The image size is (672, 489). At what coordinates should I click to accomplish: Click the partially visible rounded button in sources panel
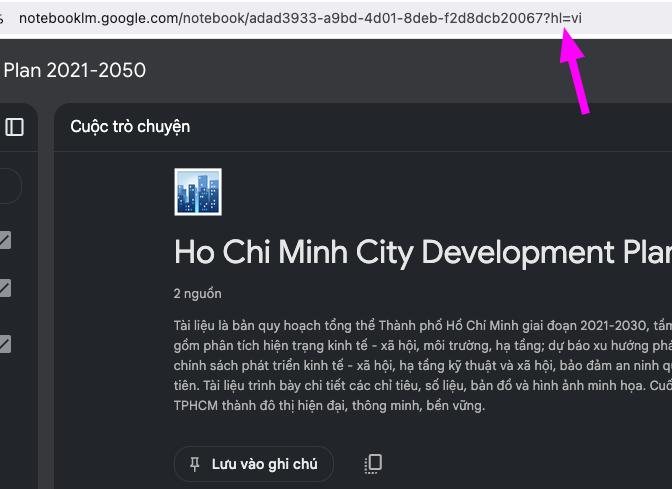tap(8, 186)
